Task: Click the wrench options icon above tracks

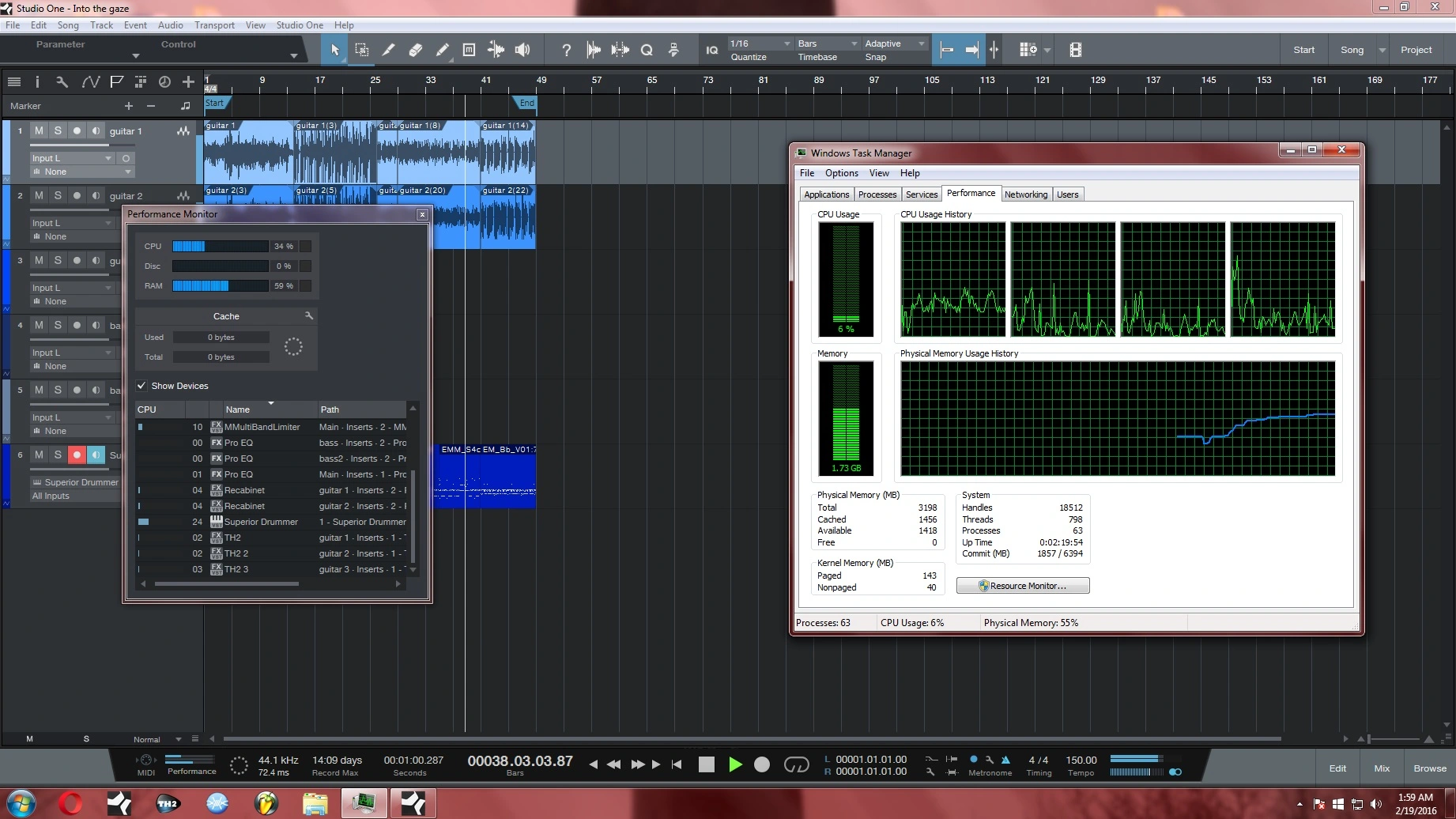Action: (62, 81)
